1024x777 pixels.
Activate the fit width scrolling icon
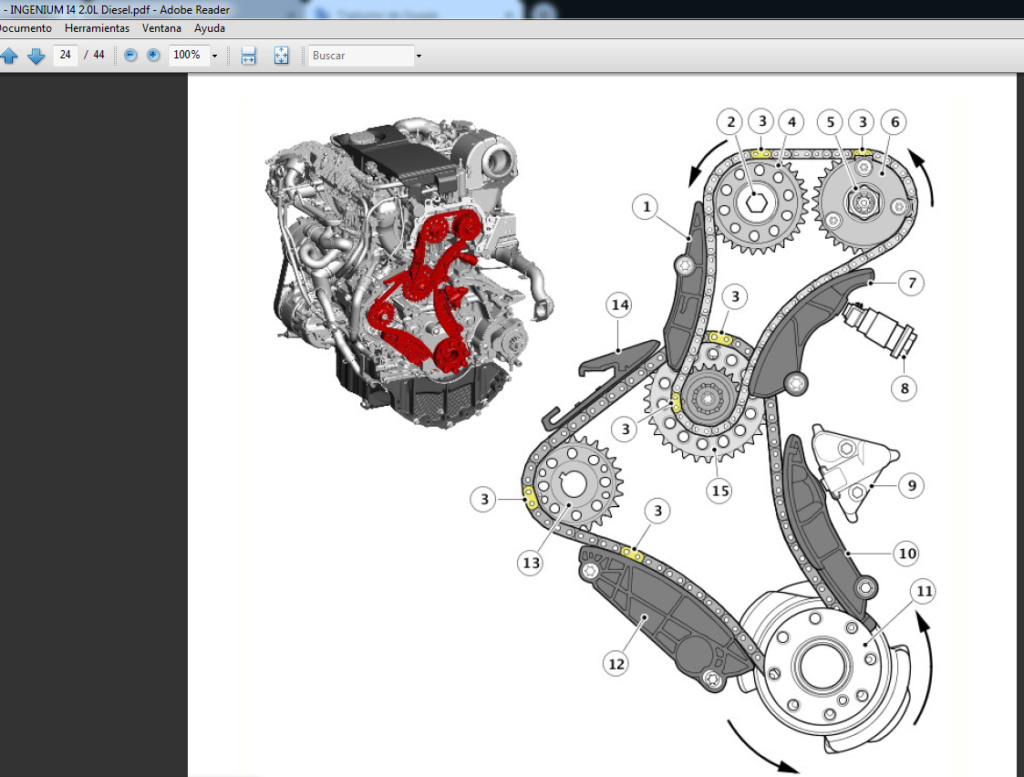[249, 55]
